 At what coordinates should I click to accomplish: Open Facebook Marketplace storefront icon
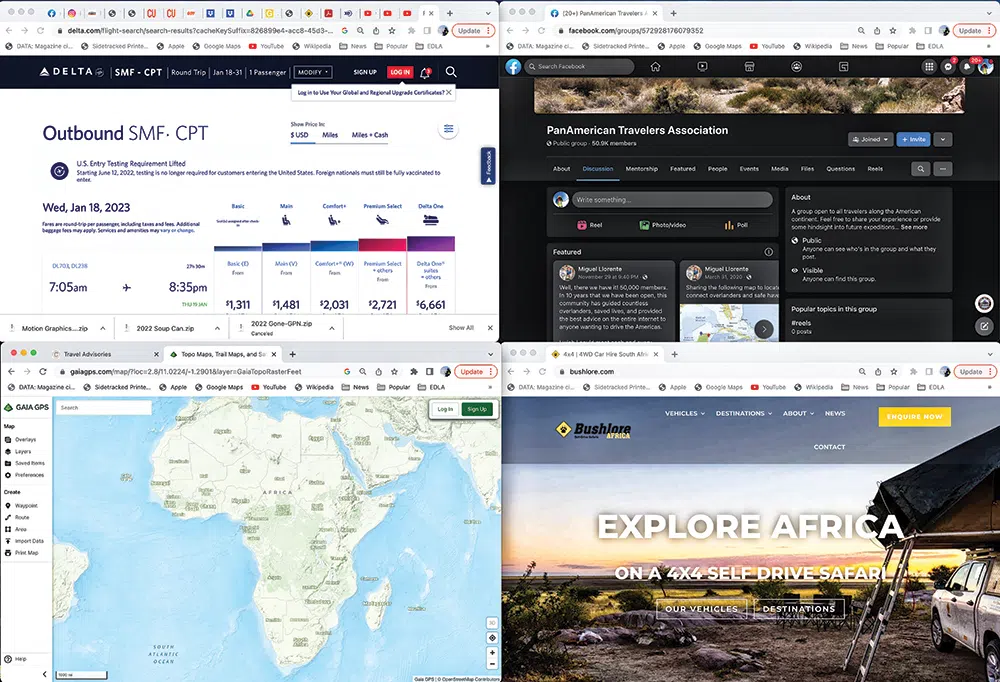(749, 66)
